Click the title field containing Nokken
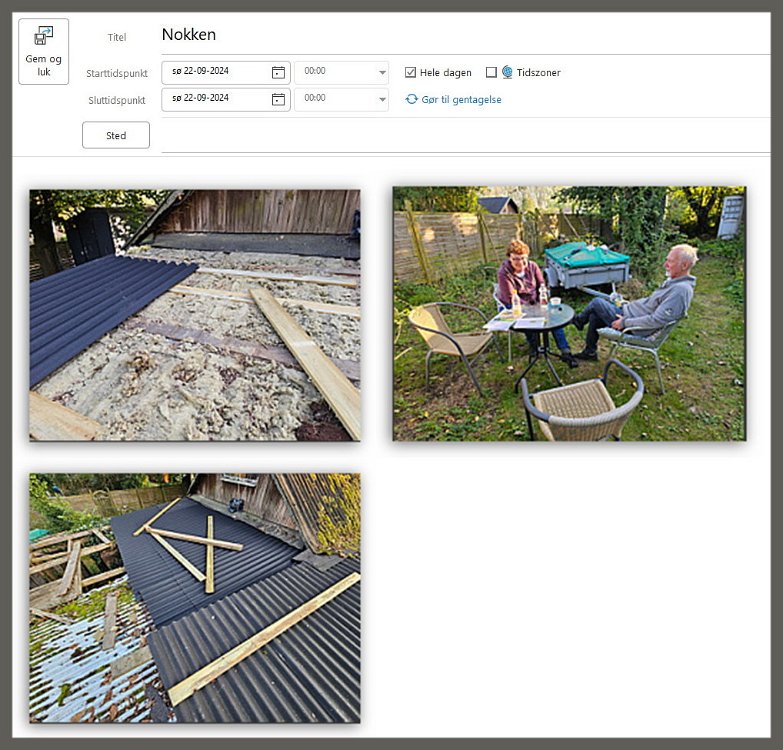 [x=460, y=35]
